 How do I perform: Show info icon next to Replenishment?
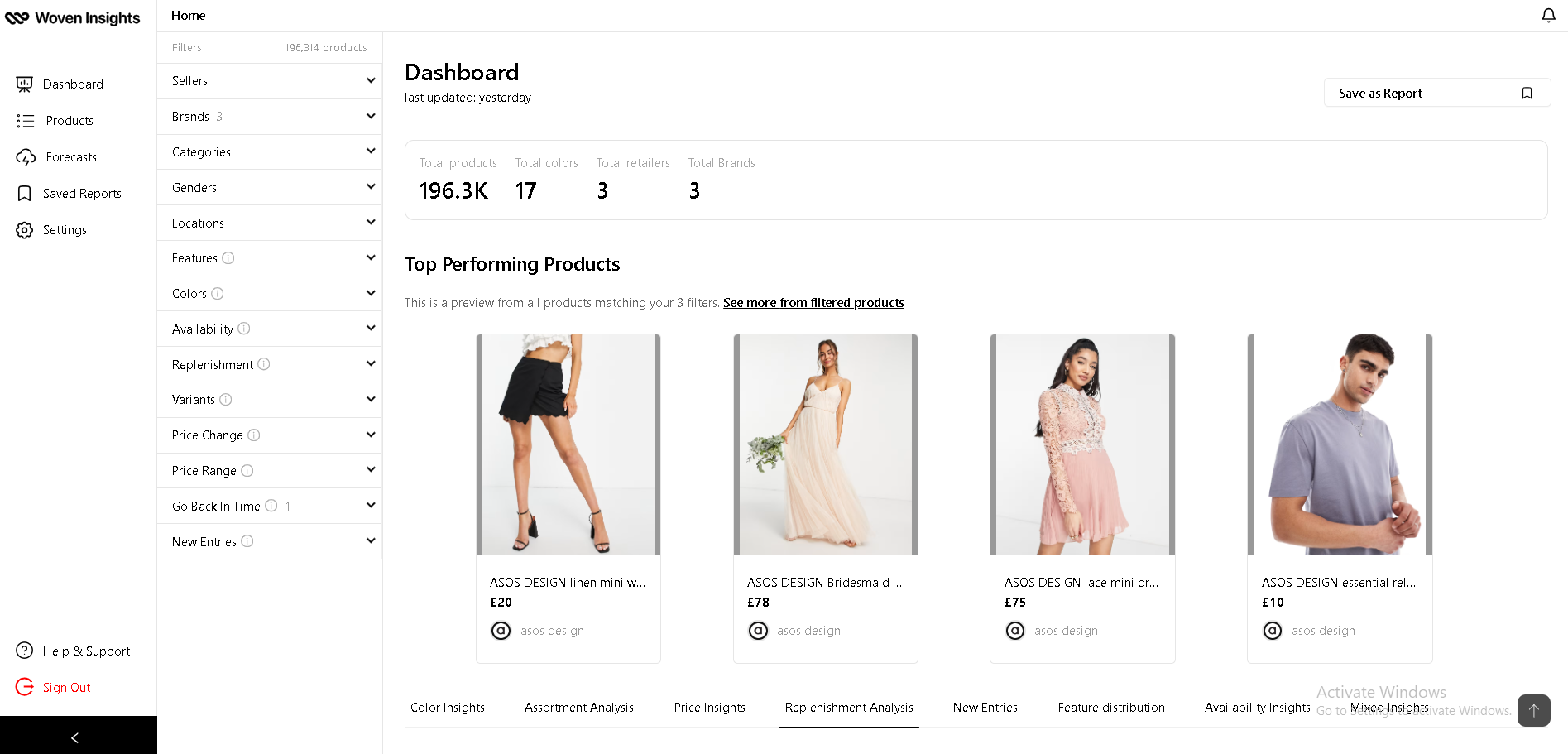coord(264,364)
